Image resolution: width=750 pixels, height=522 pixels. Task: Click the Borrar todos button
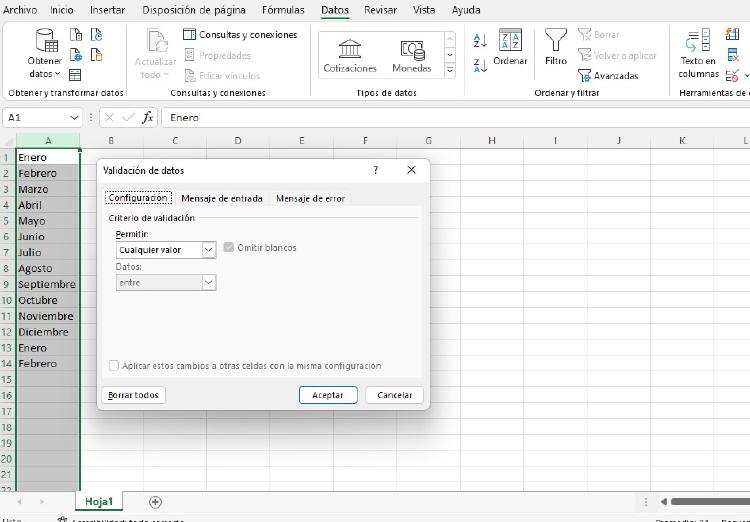[x=133, y=395]
